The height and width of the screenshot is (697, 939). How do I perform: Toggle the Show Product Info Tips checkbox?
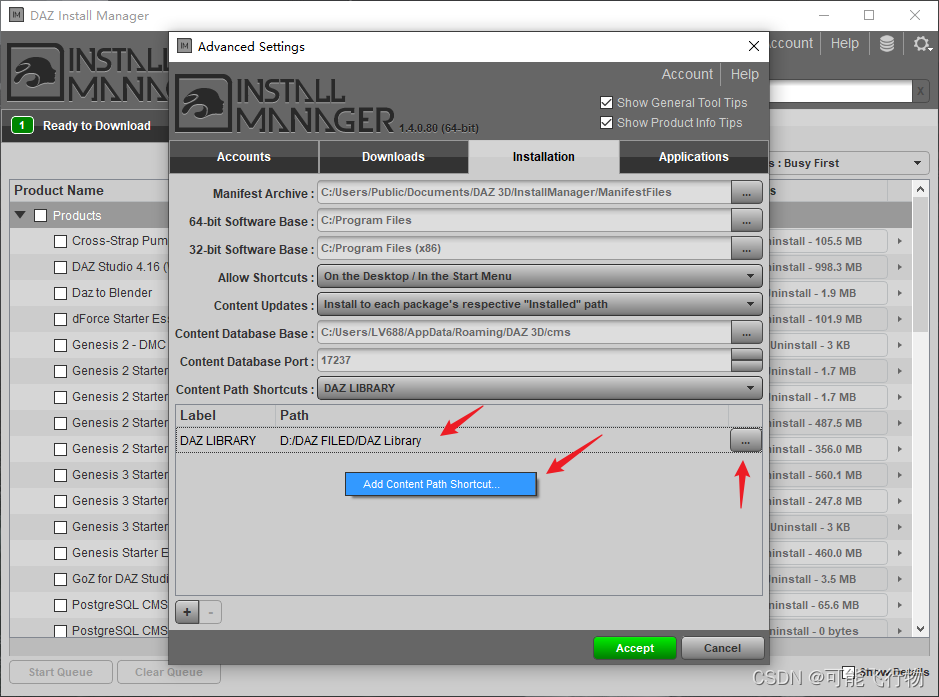[606, 123]
